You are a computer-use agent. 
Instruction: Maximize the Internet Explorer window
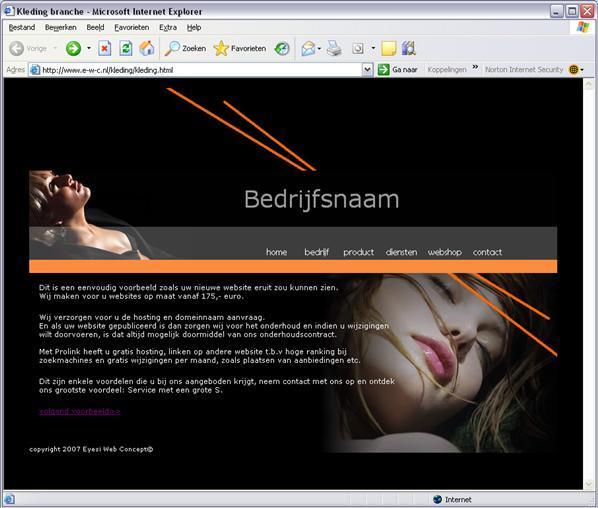pos(572,11)
